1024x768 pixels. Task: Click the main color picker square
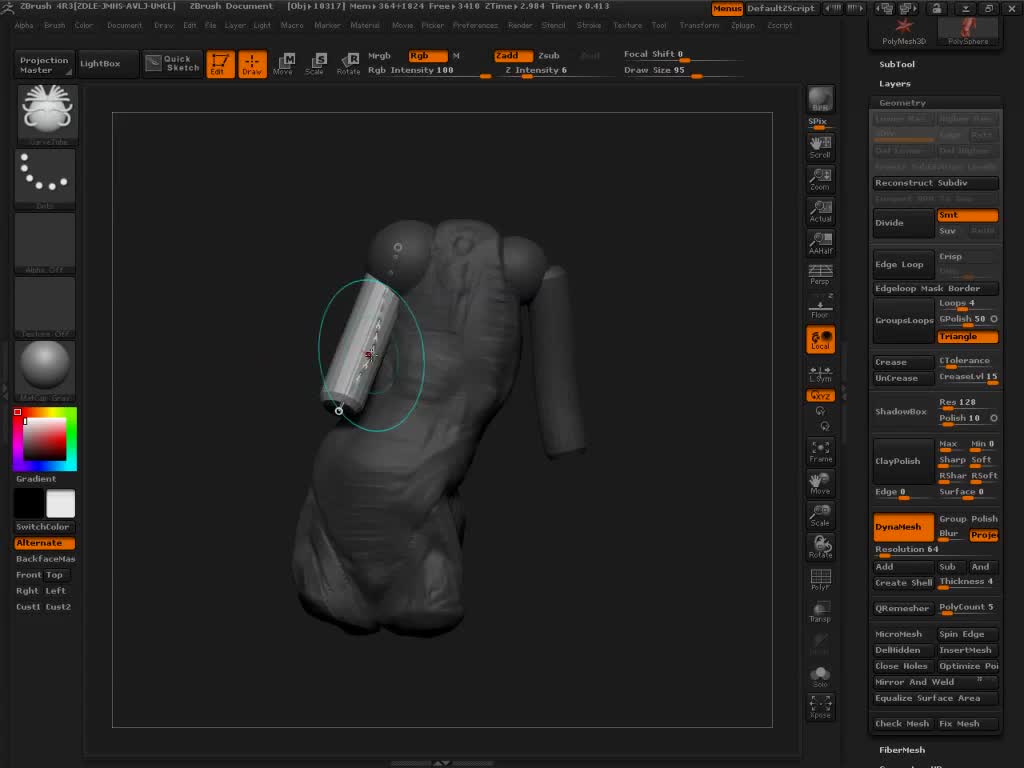pyautogui.click(x=45, y=439)
